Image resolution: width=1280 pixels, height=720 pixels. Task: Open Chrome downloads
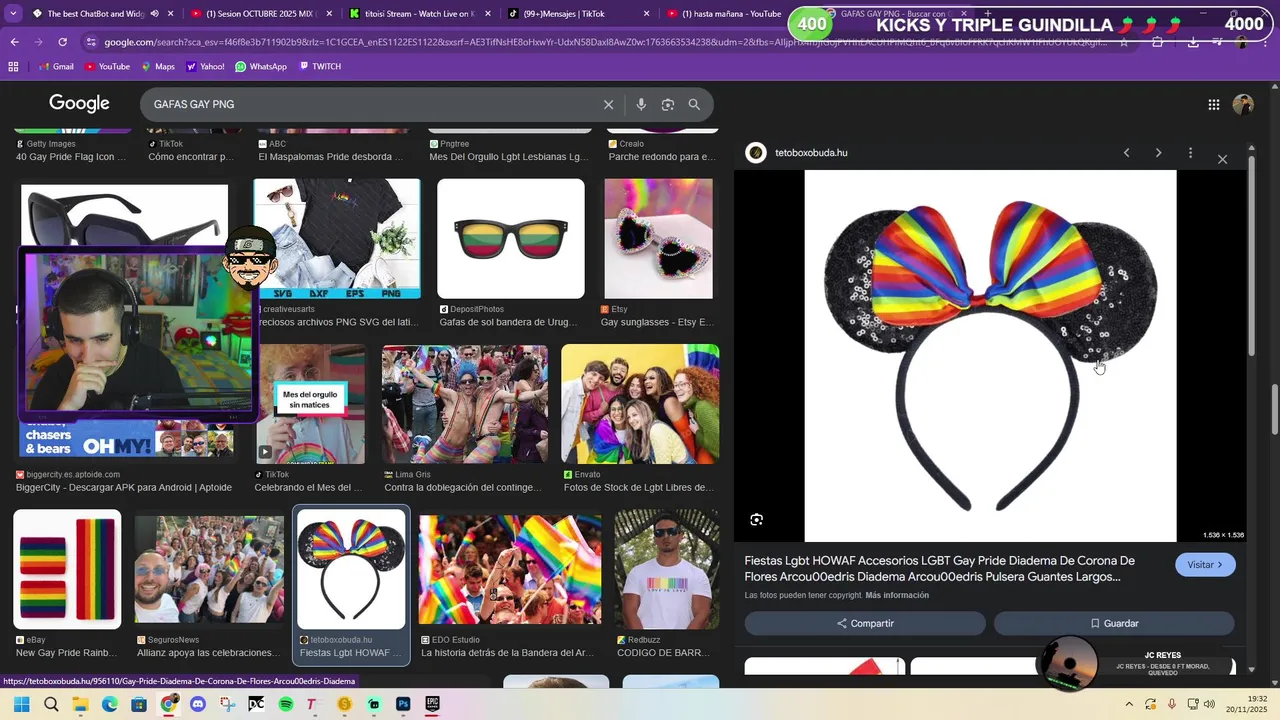(x=1193, y=42)
